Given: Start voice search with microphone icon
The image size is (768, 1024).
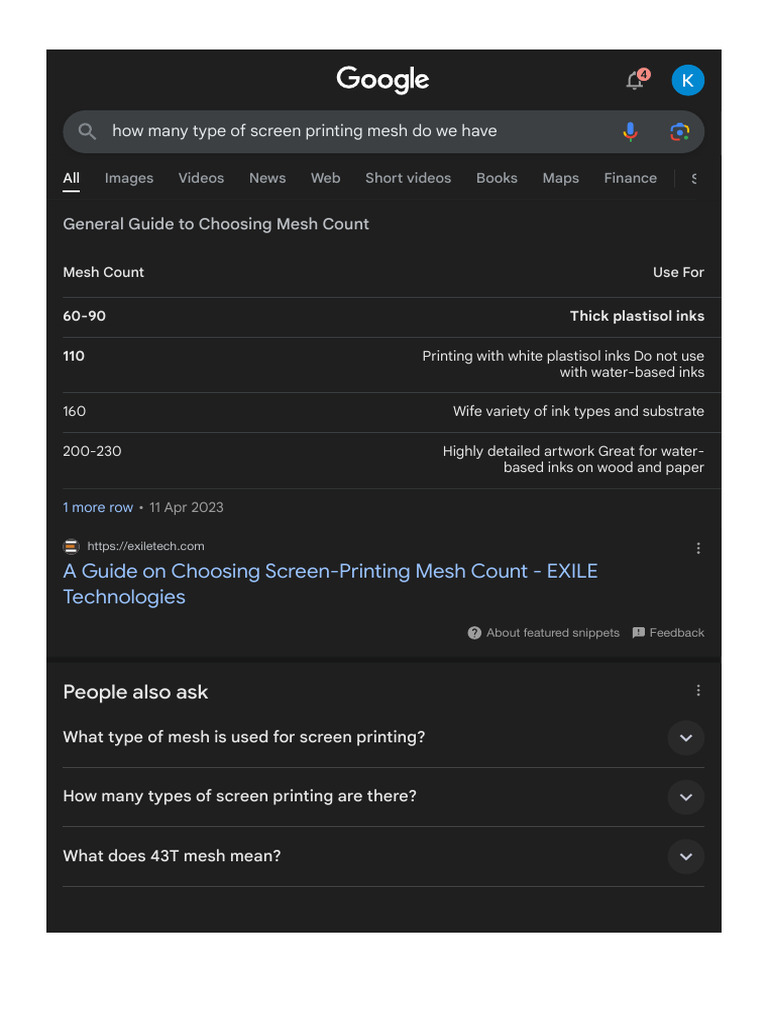Looking at the screenshot, I should 630,131.
